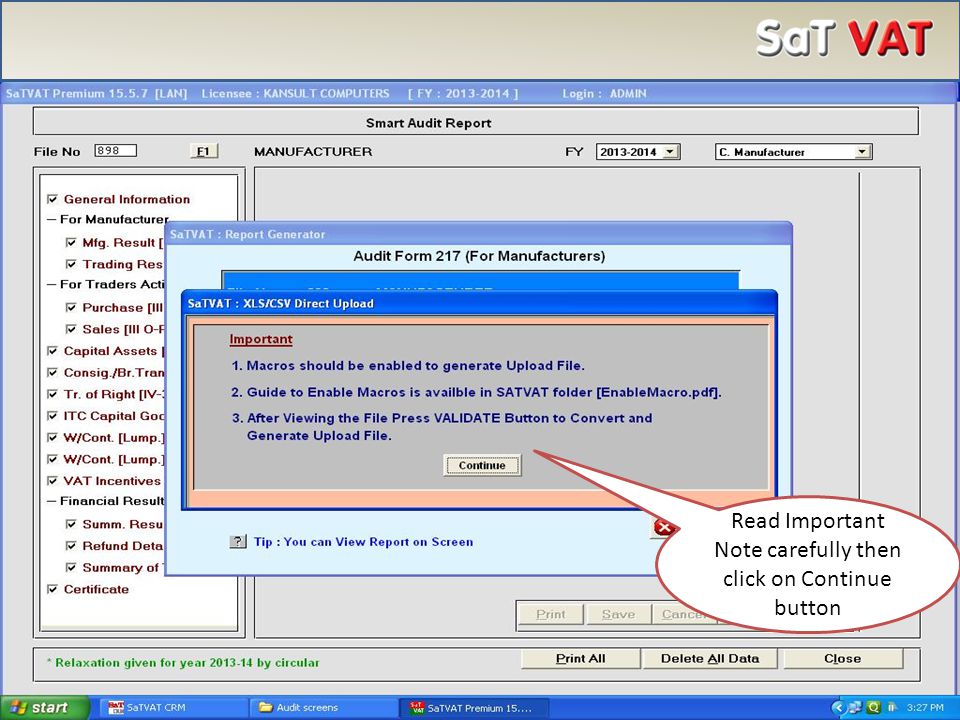Click the disabled Print button
This screenshot has height=720, width=960.
coord(550,614)
